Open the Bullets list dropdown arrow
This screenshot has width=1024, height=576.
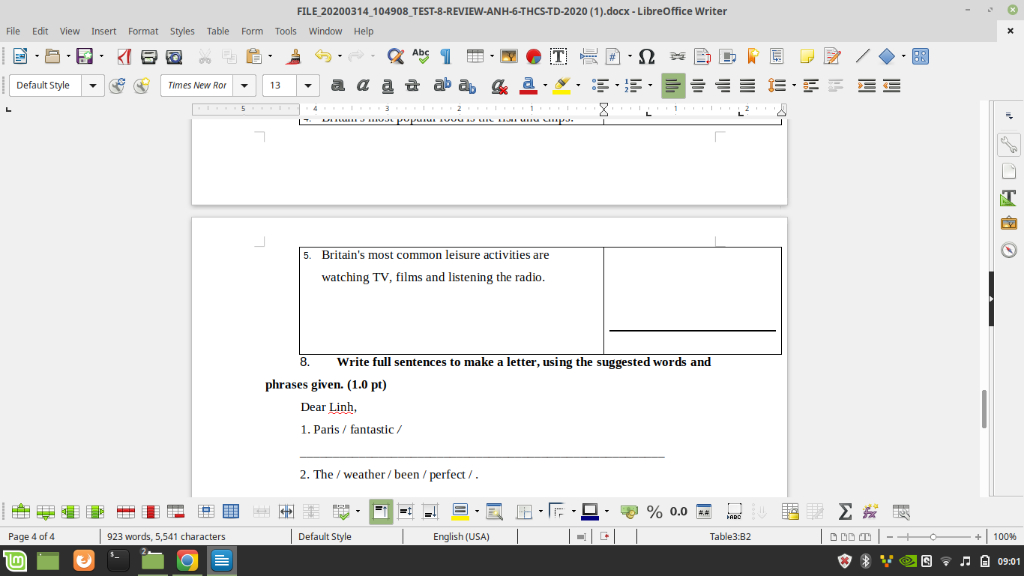(616, 86)
